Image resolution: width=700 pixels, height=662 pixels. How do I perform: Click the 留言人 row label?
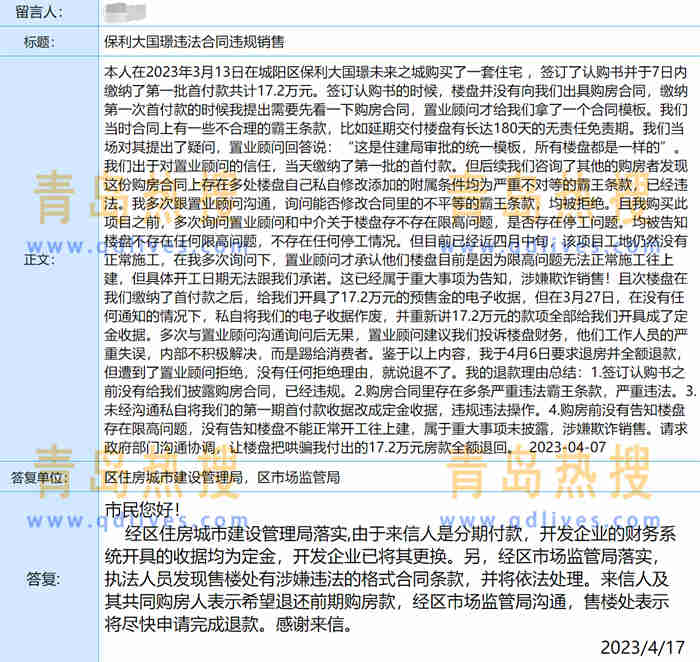click(39, 12)
